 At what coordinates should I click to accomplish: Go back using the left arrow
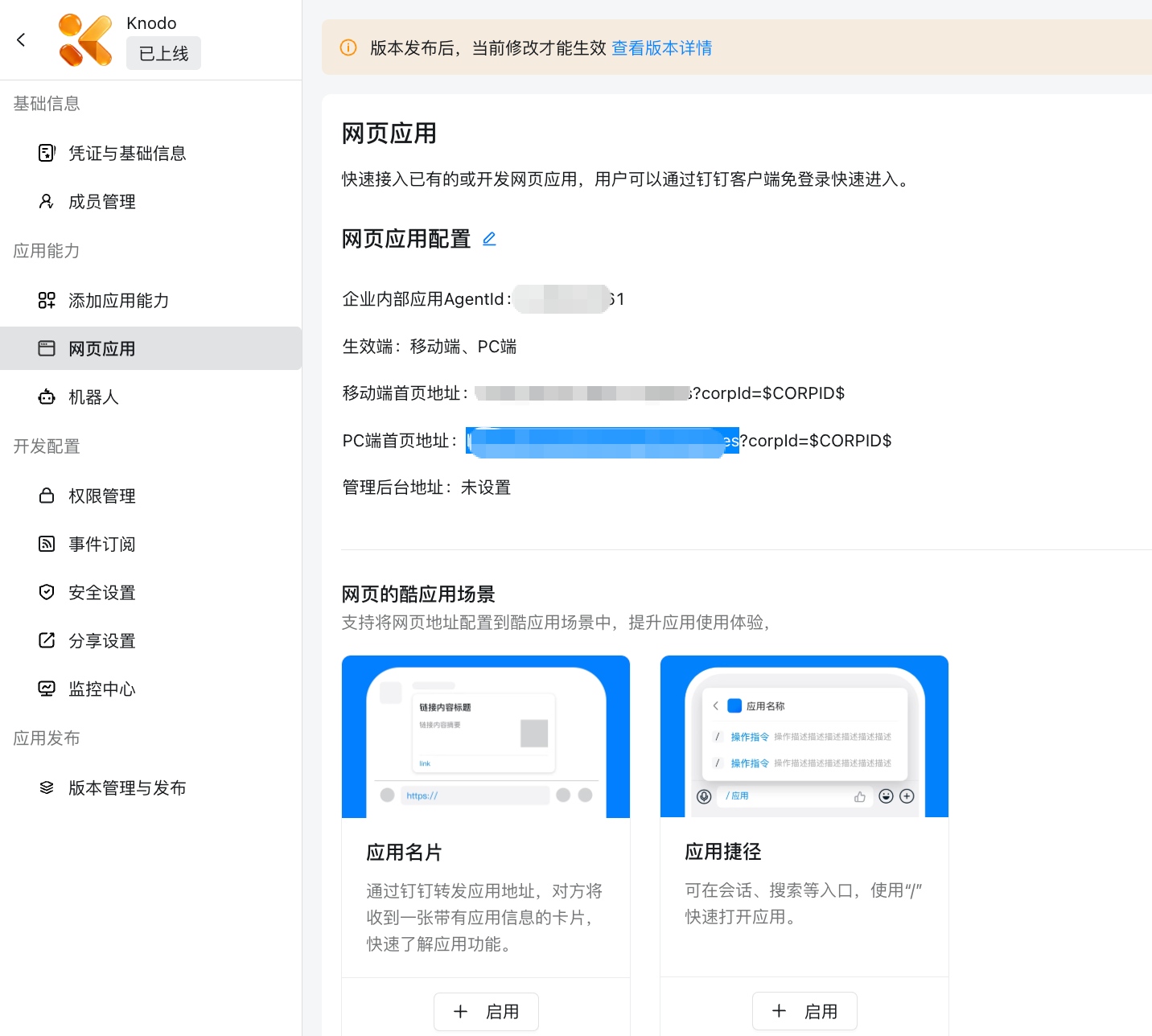[21, 39]
